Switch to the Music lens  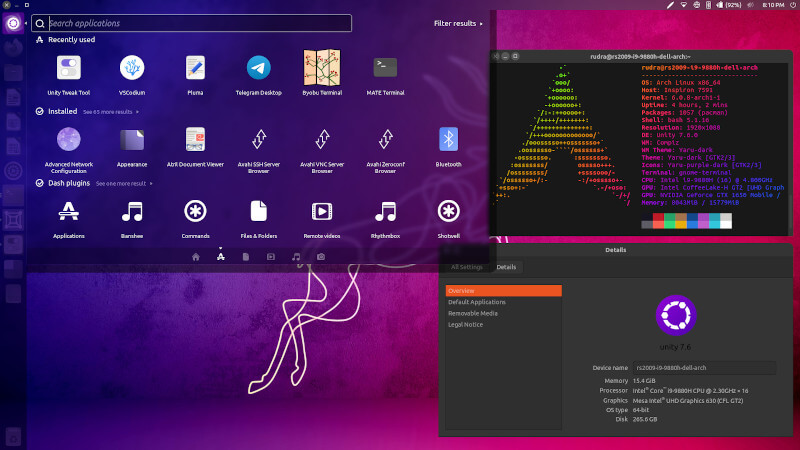(x=296, y=257)
